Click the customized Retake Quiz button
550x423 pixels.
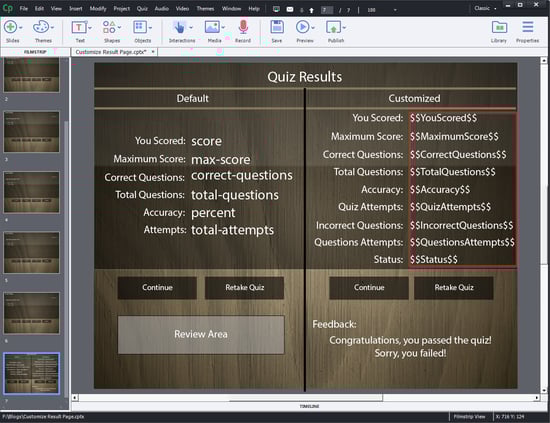point(454,288)
